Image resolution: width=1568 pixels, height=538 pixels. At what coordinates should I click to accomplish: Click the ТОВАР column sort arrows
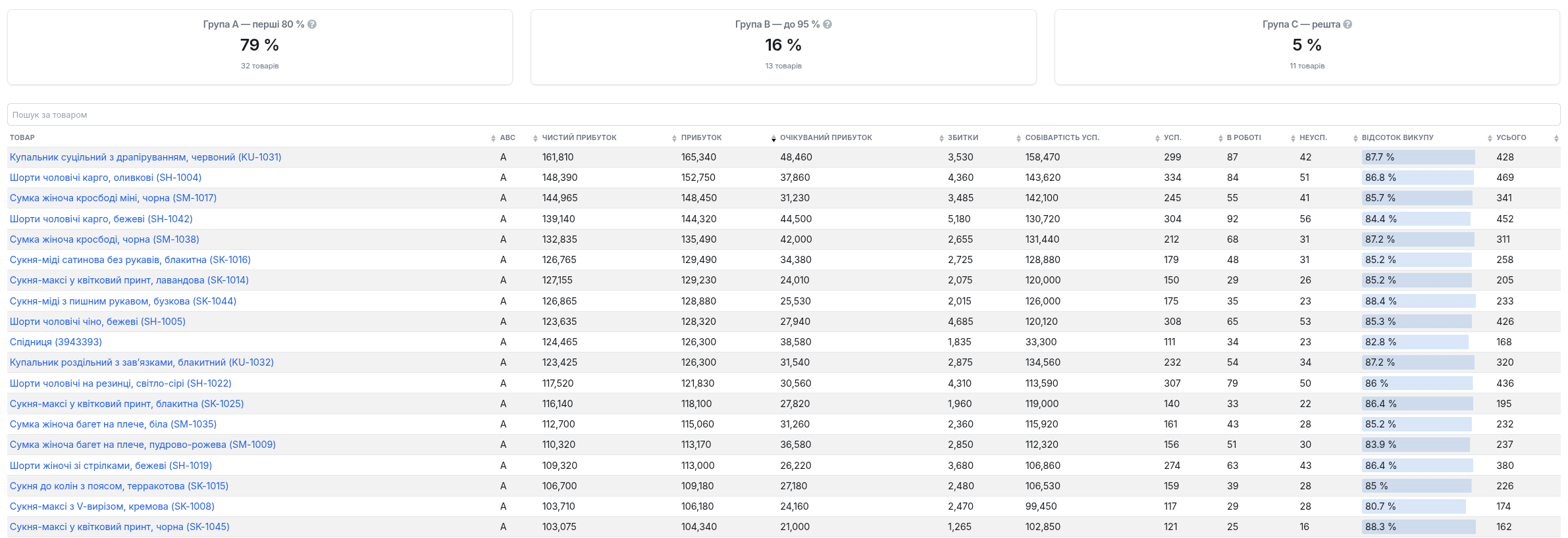[493, 138]
